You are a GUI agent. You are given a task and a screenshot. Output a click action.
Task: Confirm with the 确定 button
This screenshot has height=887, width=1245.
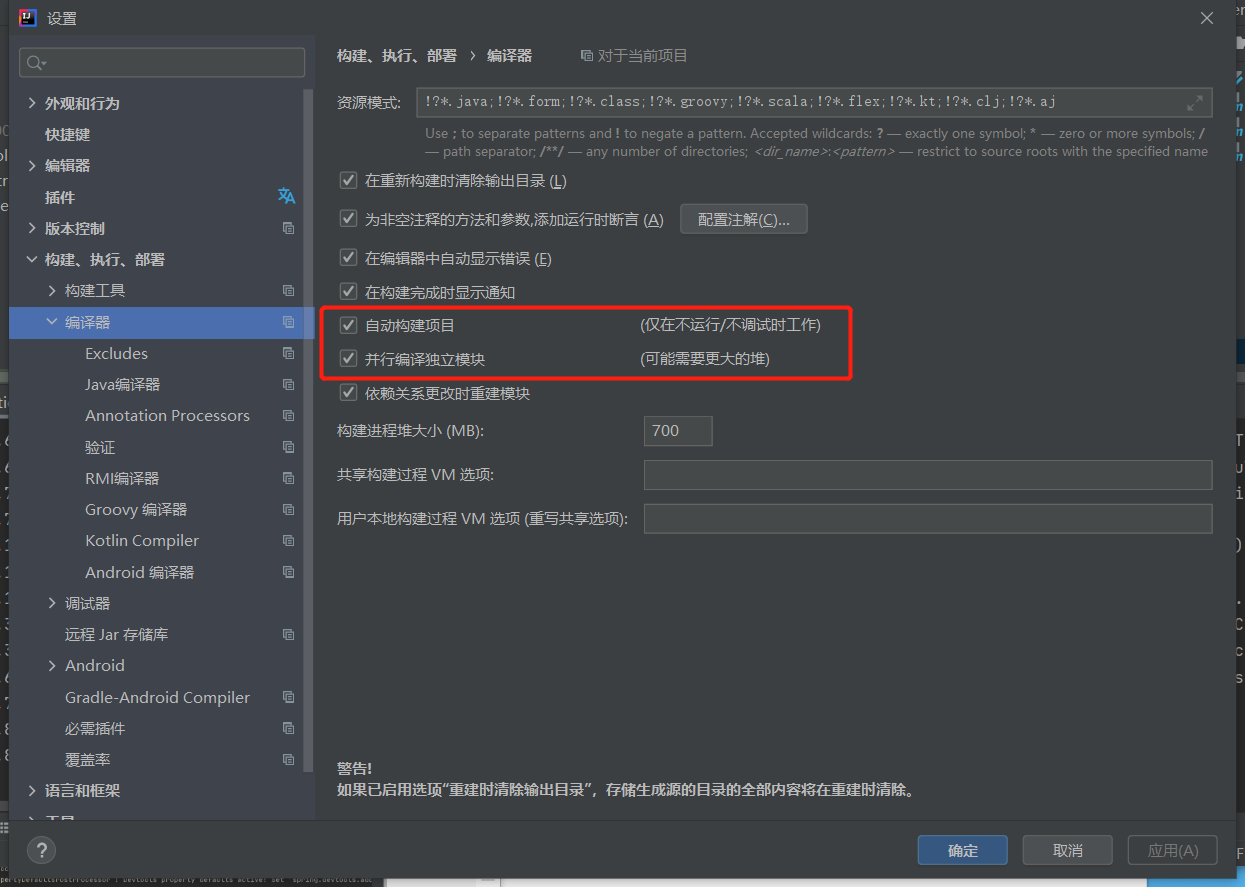click(963, 850)
